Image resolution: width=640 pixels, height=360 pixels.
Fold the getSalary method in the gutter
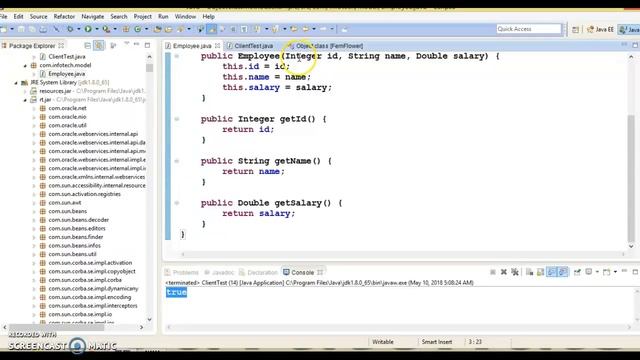[177, 203]
